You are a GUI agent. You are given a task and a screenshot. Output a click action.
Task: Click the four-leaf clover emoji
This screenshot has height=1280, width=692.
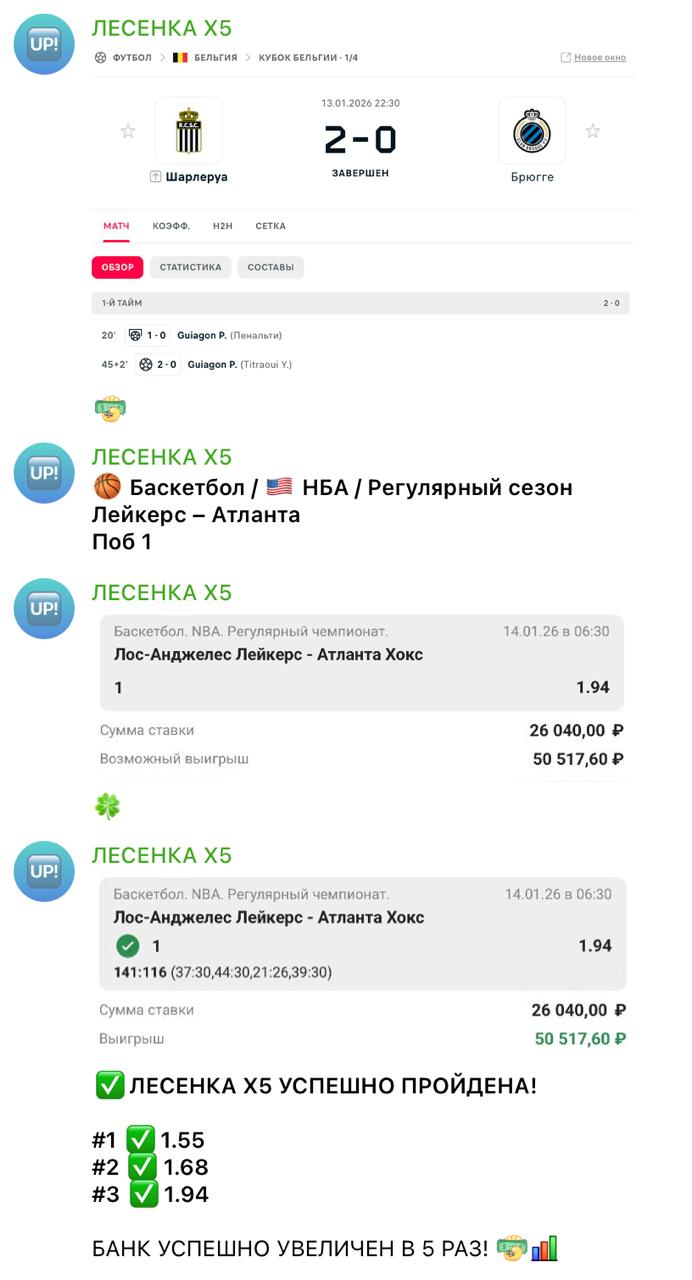[x=107, y=806]
